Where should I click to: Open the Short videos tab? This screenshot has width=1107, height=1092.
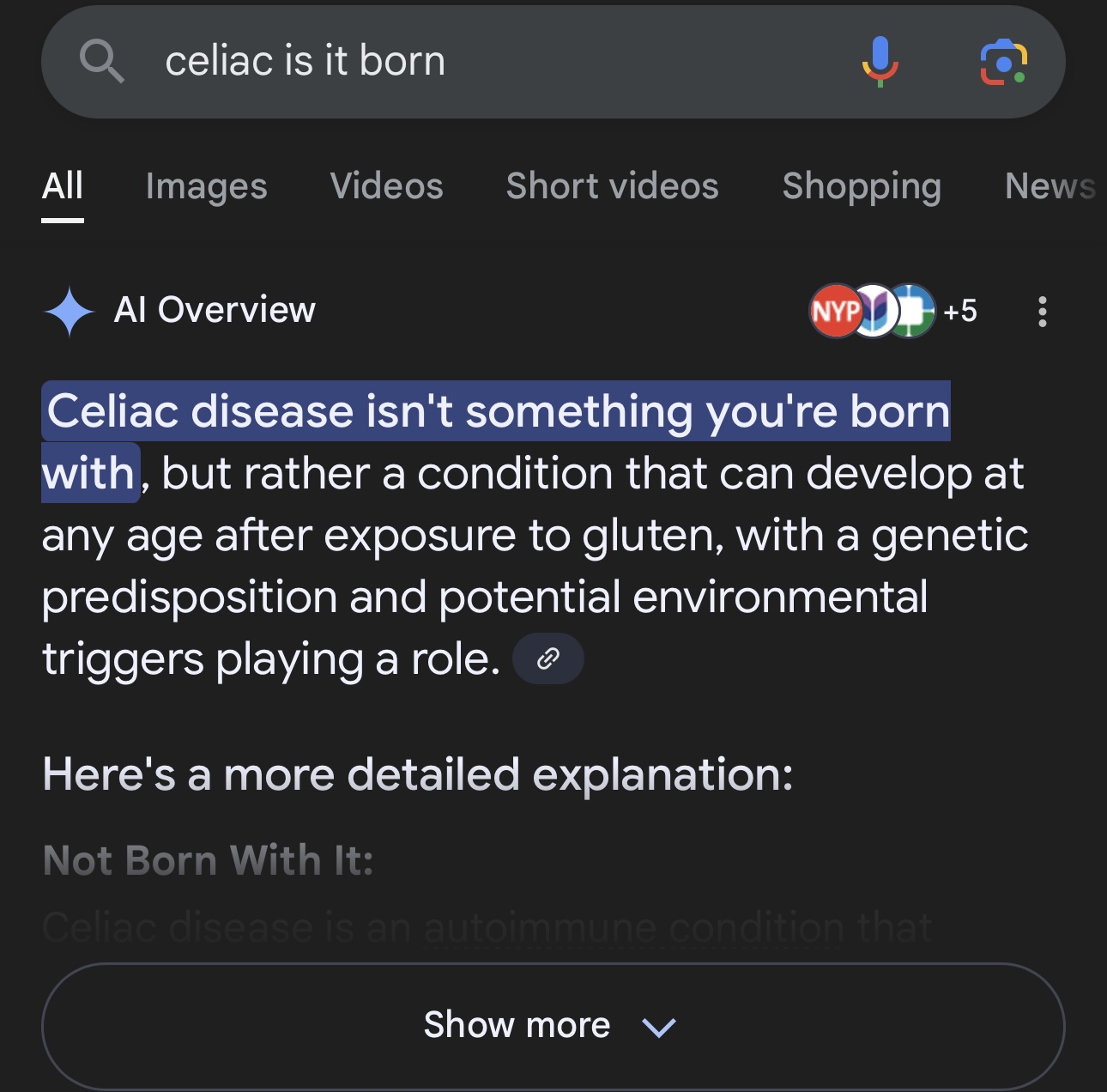[613, 186]
